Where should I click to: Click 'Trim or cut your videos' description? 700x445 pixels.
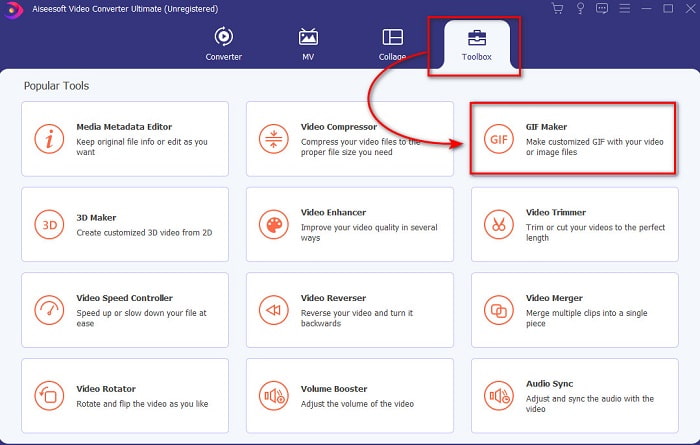[595, 233]
